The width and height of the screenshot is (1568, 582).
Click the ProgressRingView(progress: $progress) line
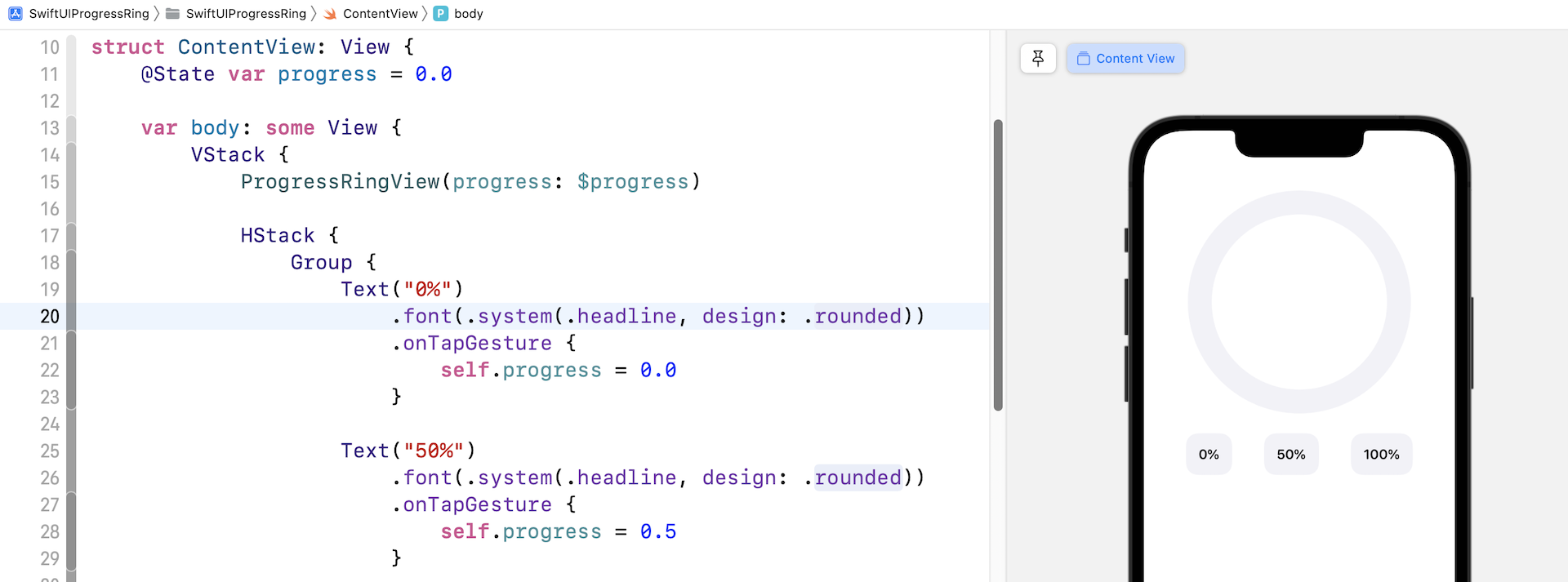(x=470, y=182)
